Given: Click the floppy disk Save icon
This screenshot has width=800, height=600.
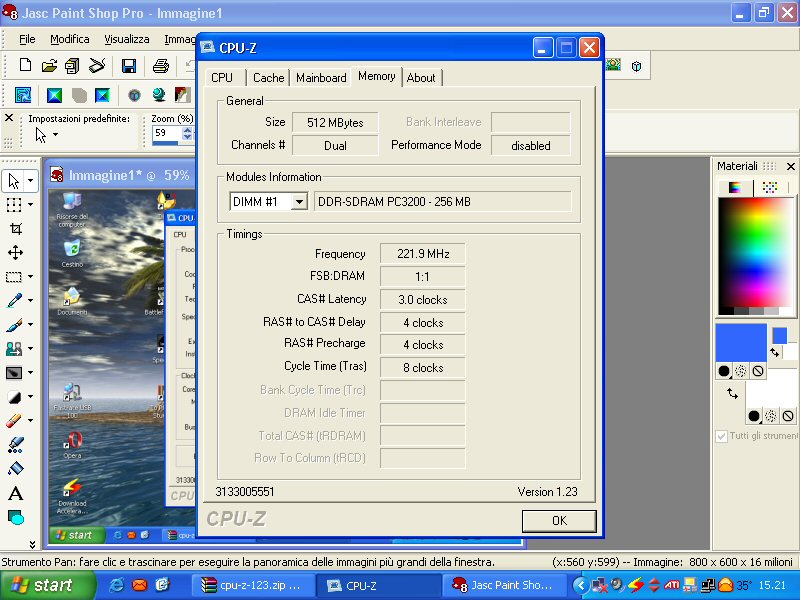Looking at the screenshot, I should [x=129, y=66].
